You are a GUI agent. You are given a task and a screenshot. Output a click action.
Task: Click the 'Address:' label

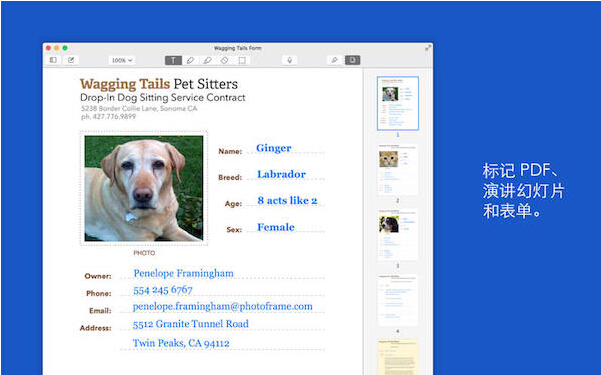click(x=95, y=328)
